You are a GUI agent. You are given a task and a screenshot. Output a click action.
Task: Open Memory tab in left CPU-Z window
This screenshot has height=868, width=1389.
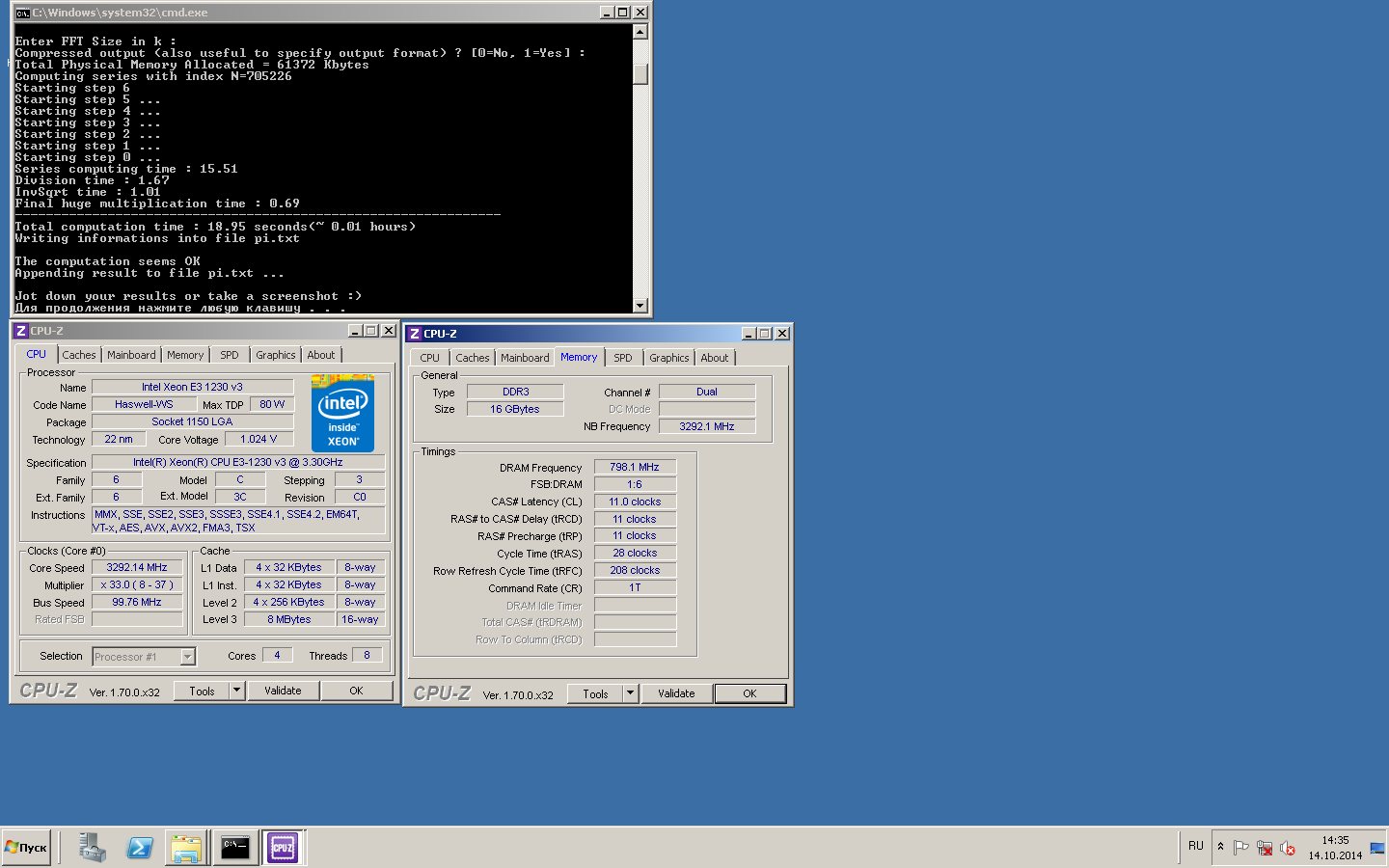185,355
